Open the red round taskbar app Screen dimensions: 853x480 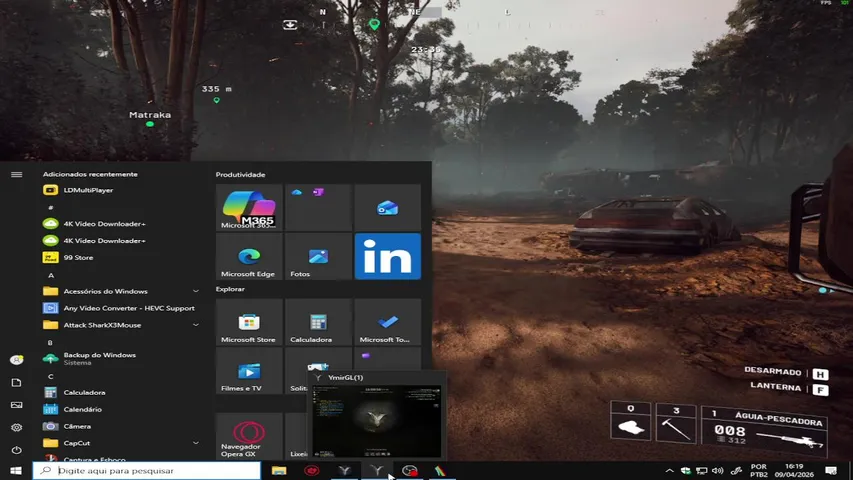point(312,471)
